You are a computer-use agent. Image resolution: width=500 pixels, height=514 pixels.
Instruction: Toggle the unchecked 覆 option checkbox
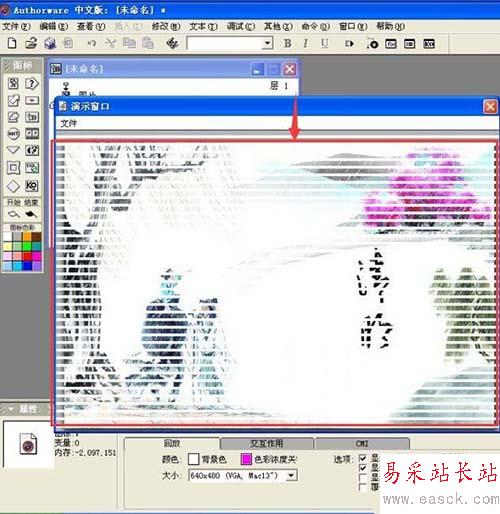363,487
